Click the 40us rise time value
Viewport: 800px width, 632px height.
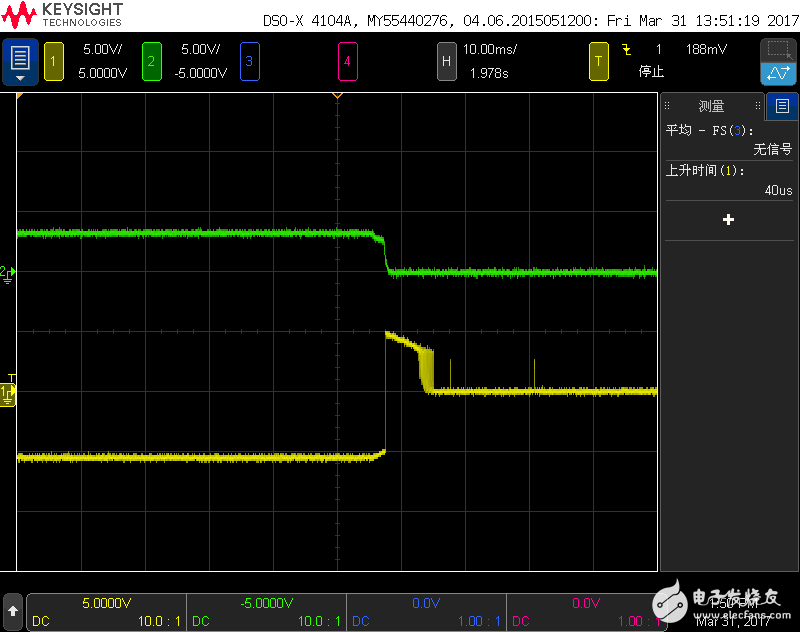click(x=778, y=190)
